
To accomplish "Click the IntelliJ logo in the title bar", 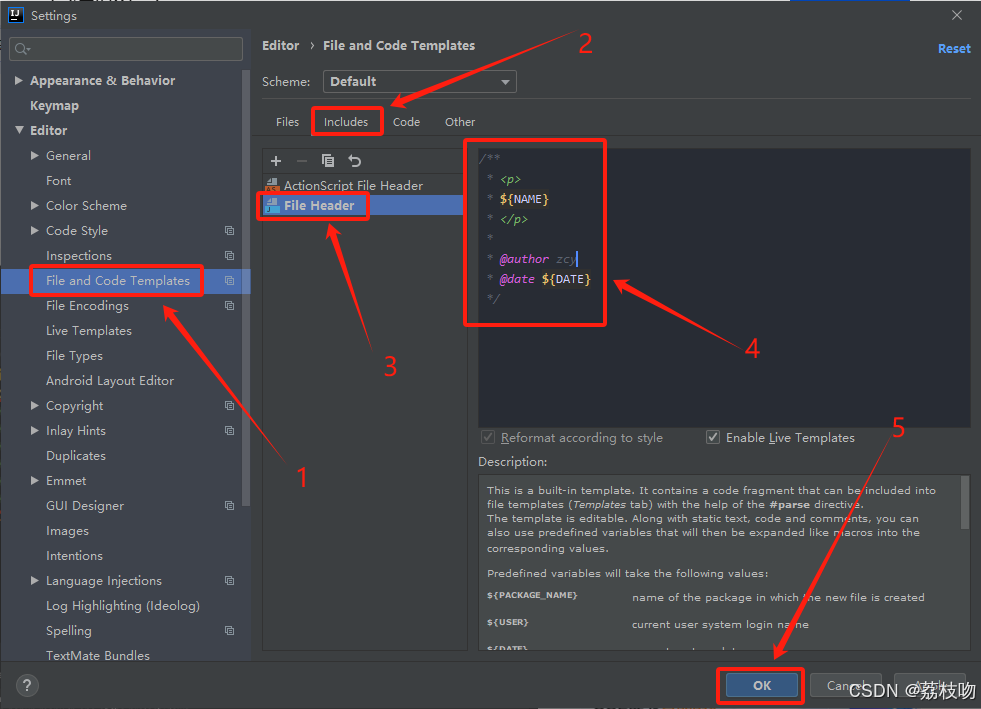I will (x=16, y=15).
